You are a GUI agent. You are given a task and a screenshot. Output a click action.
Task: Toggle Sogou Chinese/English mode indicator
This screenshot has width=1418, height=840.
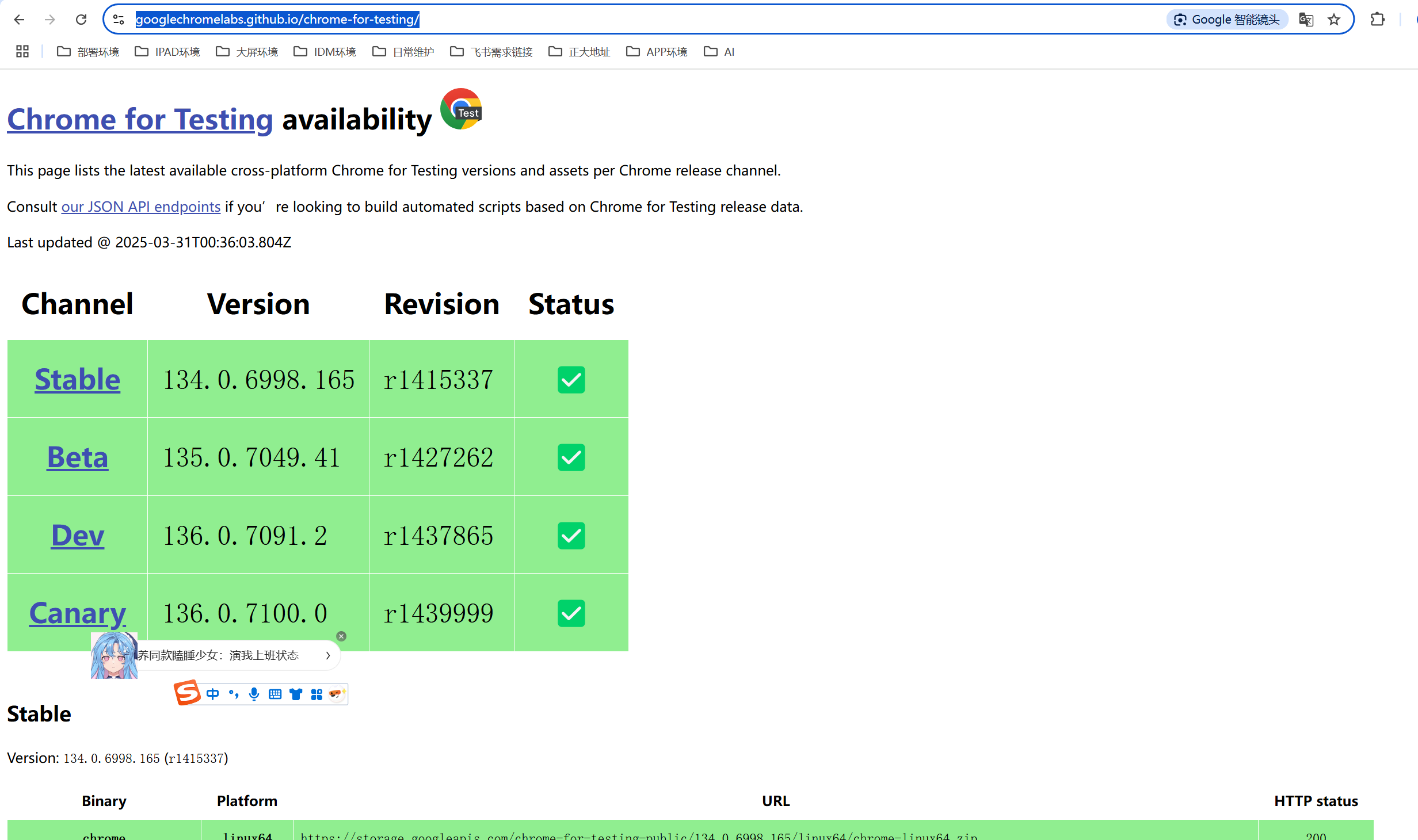(212, 694)
